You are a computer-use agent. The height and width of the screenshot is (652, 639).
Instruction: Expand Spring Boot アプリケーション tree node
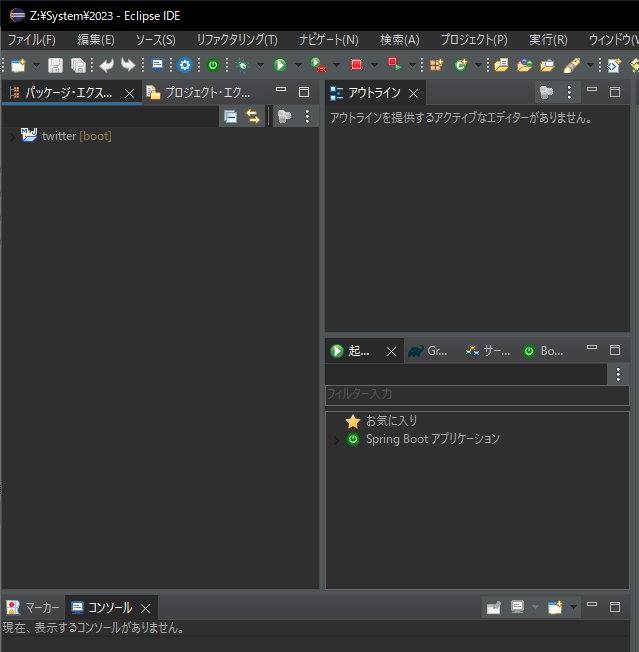336,440
